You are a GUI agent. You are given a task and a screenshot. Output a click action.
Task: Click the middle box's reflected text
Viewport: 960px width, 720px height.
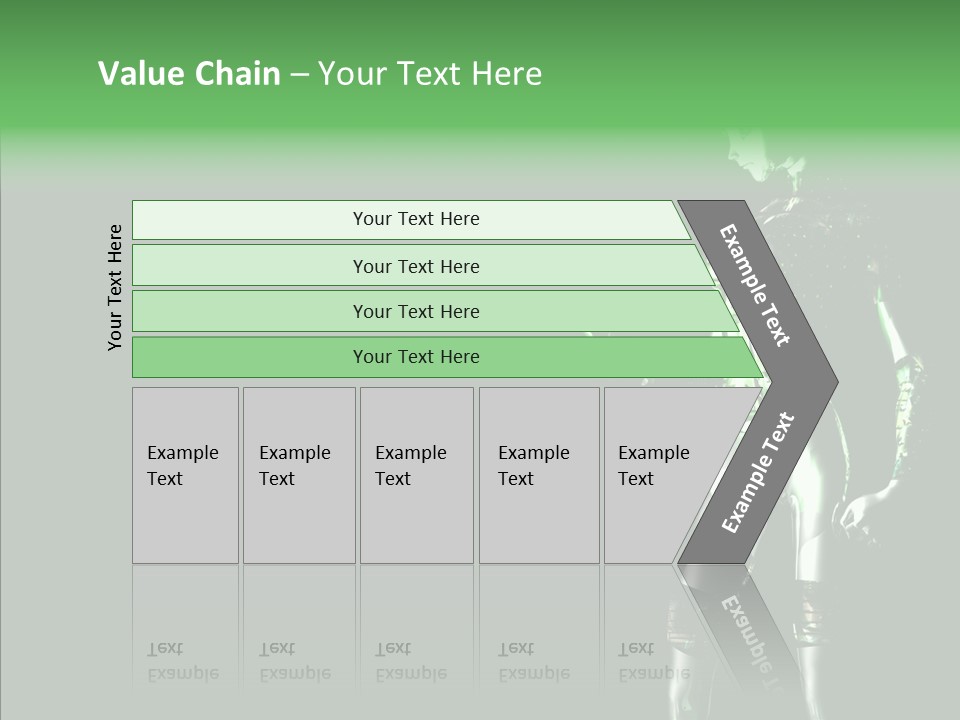tap(411, 662)
